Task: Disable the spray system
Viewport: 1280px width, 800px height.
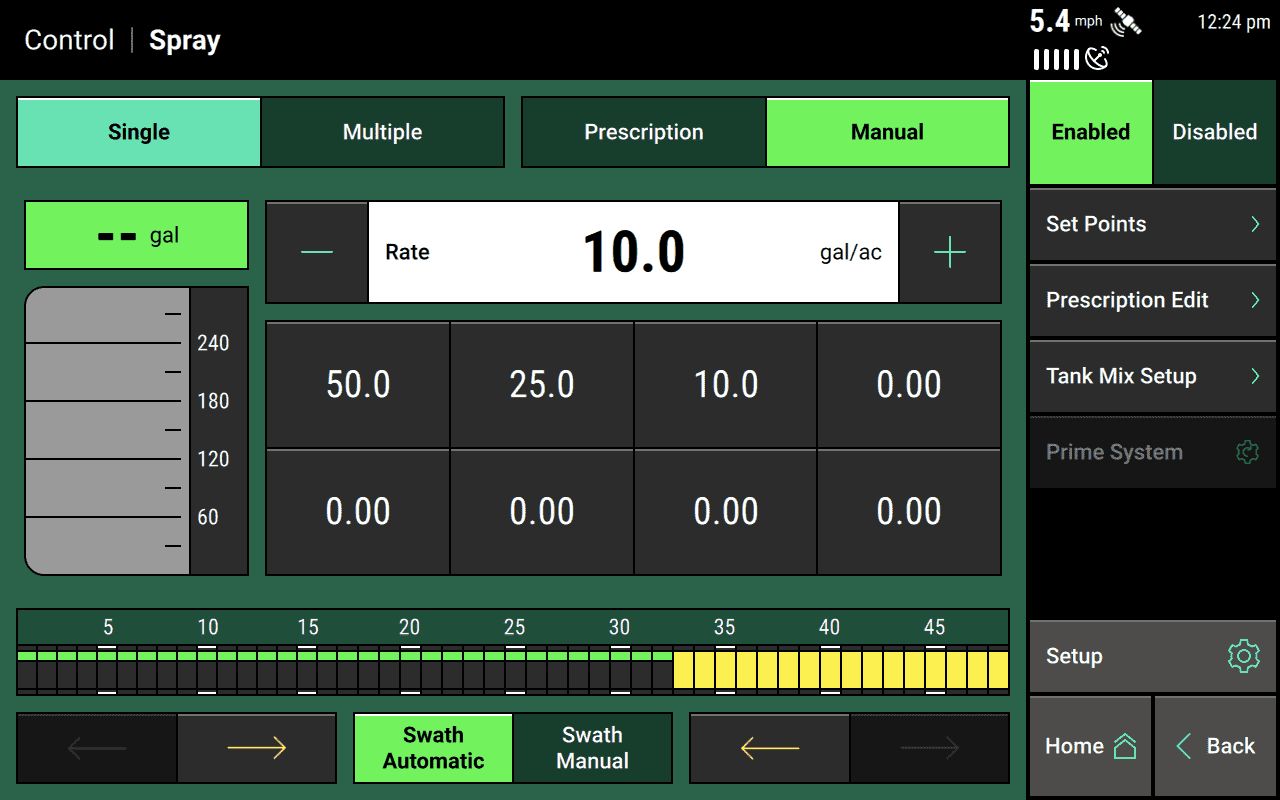Action: (x=1215, y=131)
